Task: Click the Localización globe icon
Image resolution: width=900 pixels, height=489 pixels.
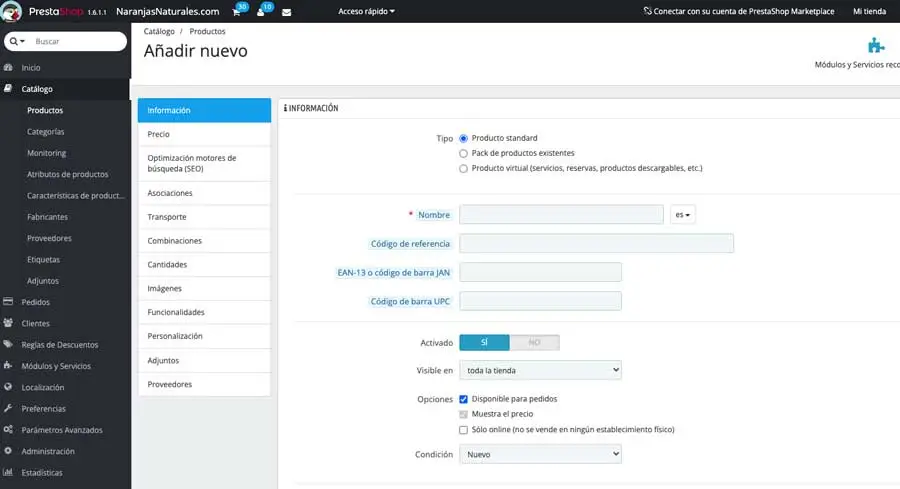Action: 9,387
